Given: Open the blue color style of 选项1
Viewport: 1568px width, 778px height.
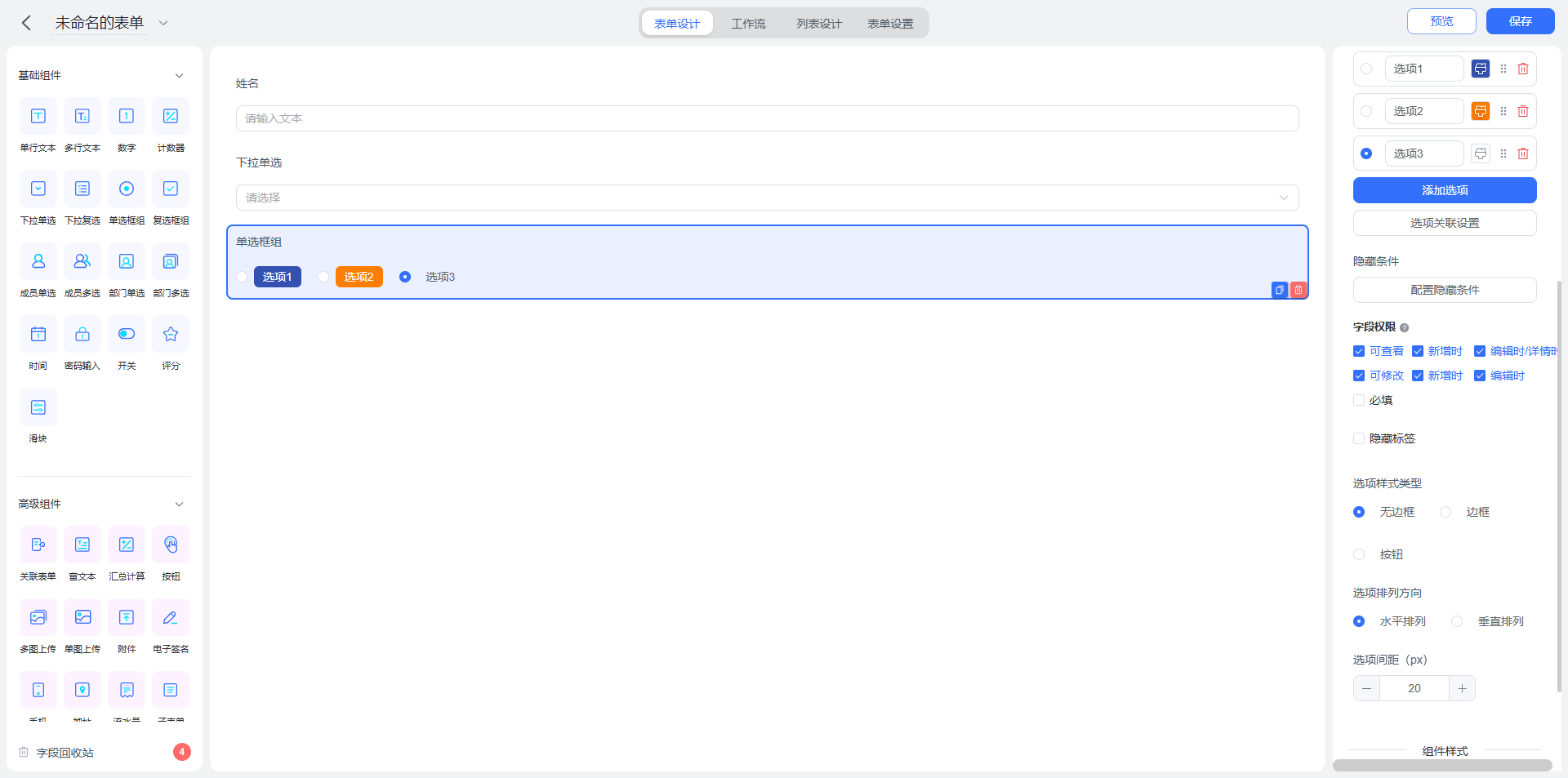Looking at the screenshot, I should point(1481,69).
